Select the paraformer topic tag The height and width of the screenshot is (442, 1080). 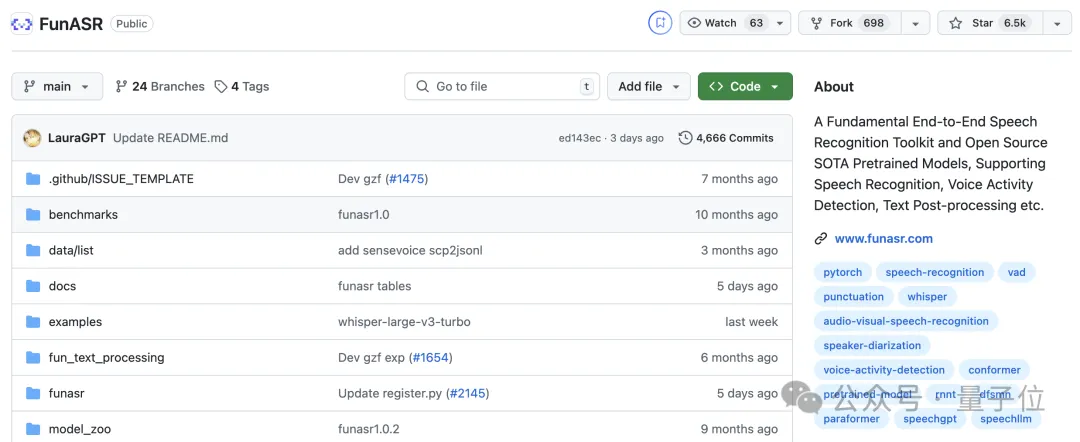[x=852, y=419]
